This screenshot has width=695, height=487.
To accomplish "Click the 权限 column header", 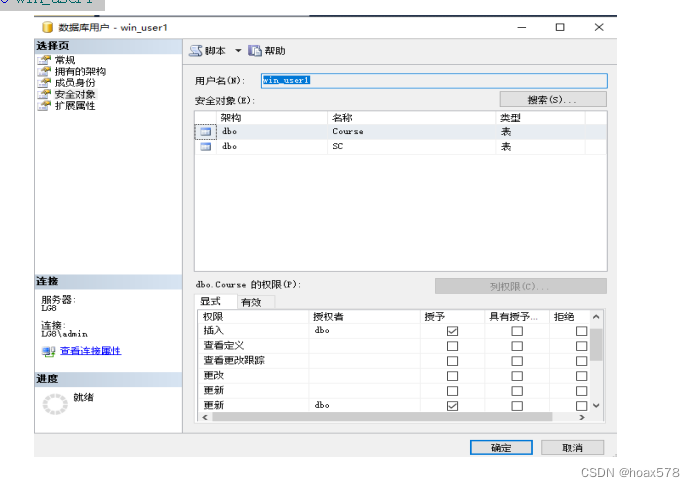I will coord(253,316).
